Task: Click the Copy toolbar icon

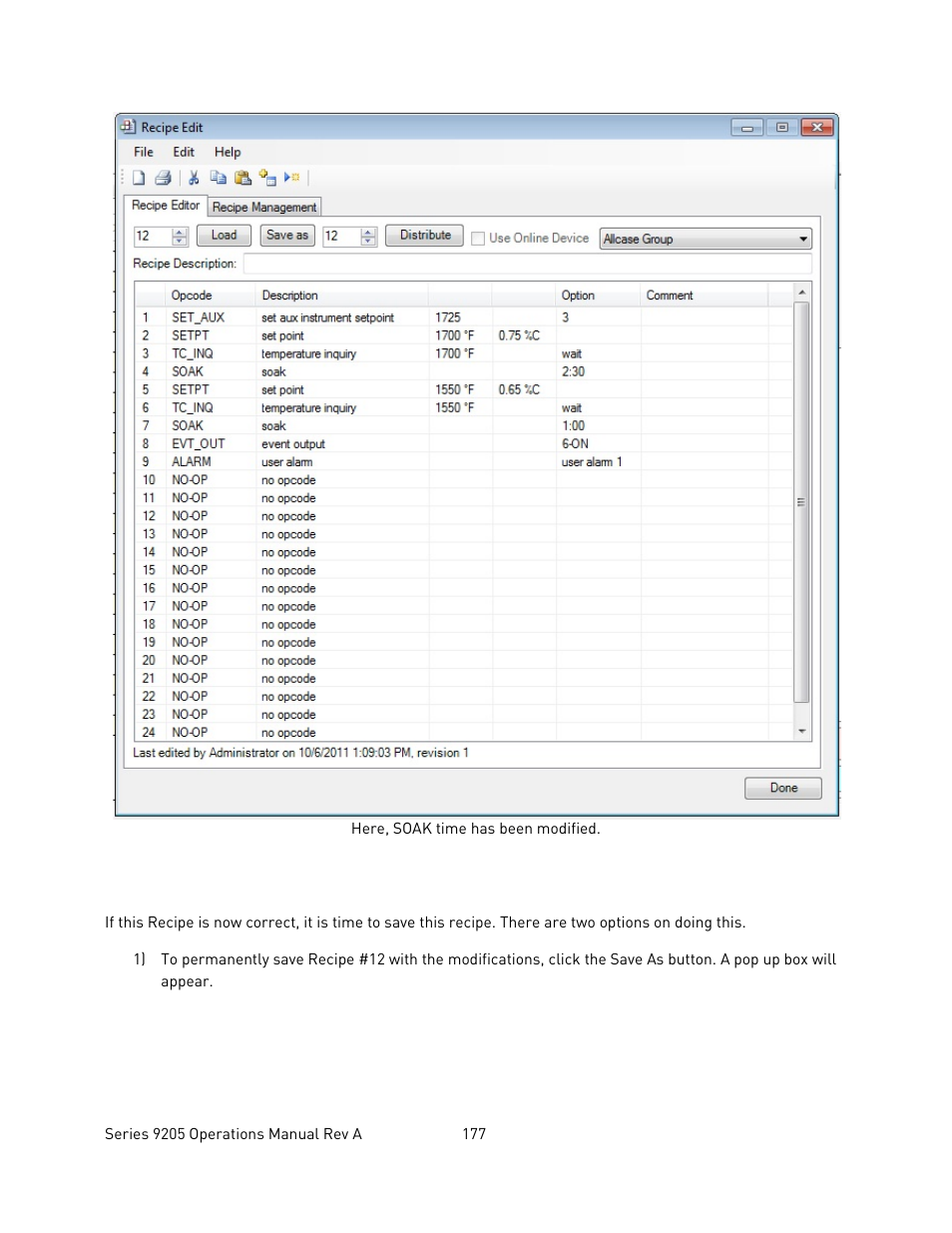Action: coord(218,178)
